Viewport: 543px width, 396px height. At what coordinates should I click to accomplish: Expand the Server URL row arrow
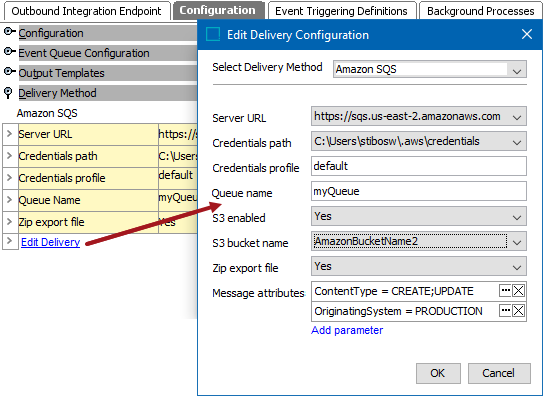pos(10,134)
